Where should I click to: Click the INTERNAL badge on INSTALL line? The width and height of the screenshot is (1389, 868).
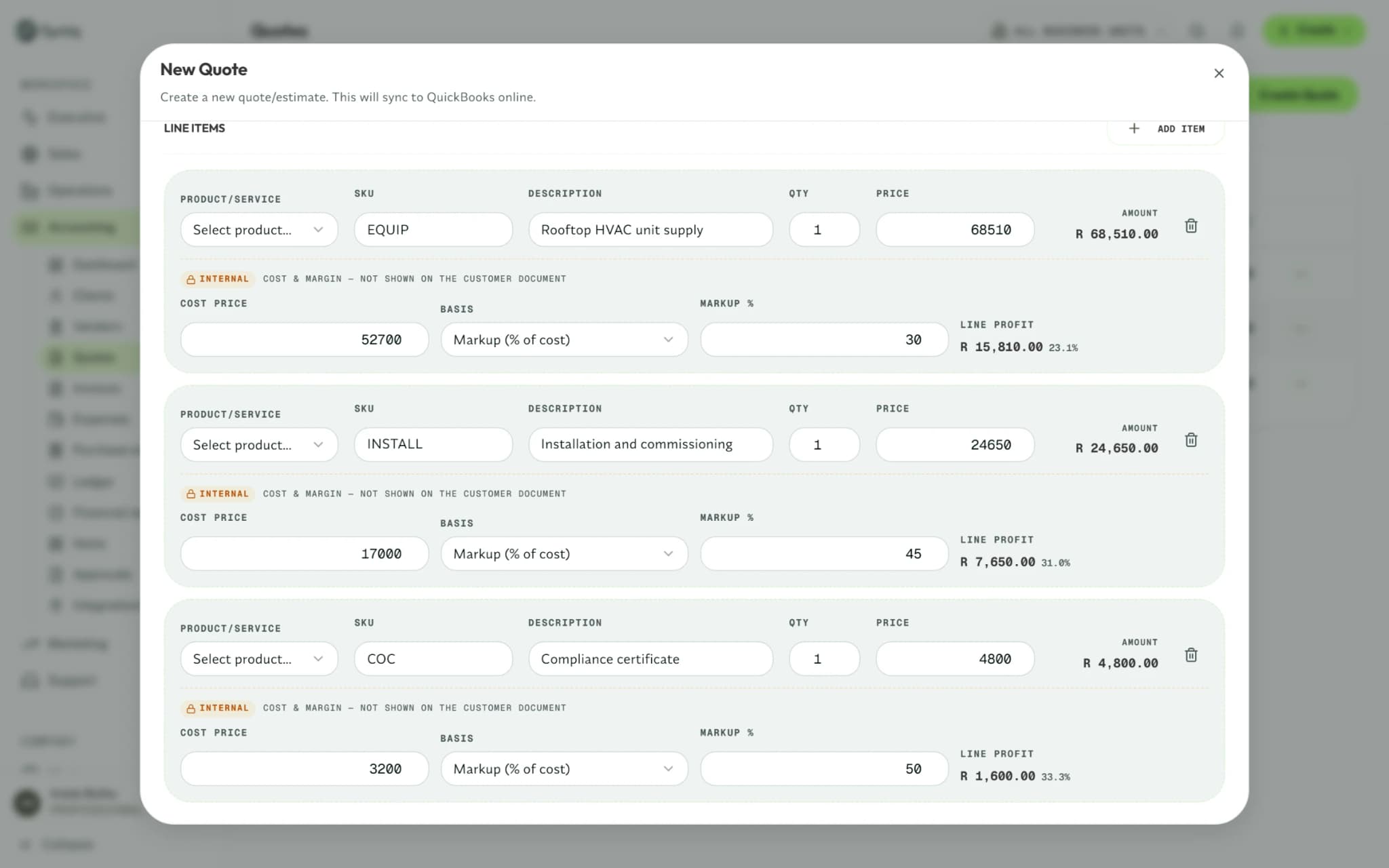[218, 494]
